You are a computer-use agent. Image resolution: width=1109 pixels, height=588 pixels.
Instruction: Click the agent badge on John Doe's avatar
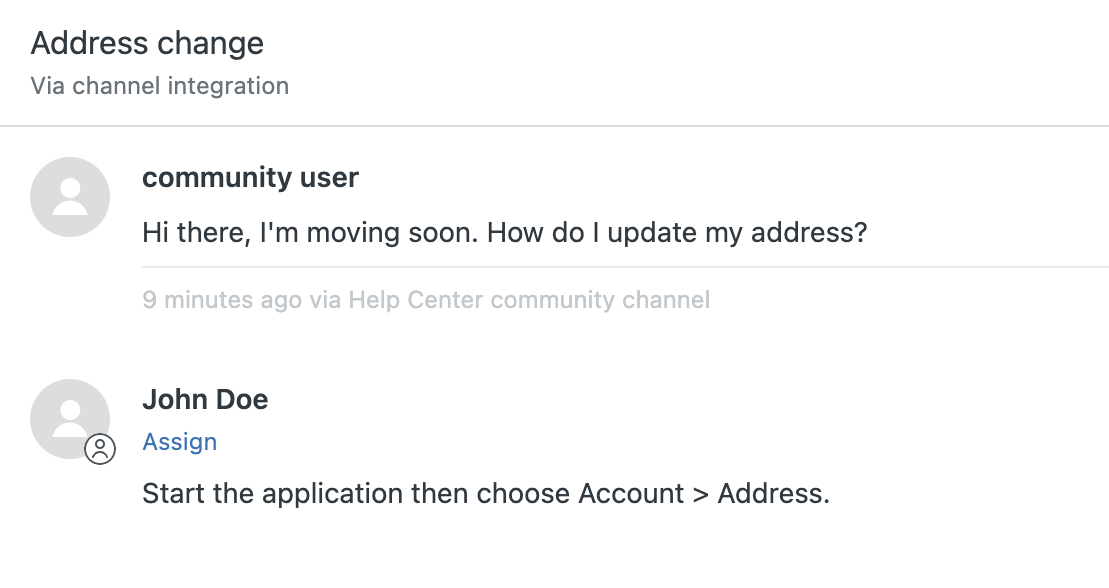100,449
